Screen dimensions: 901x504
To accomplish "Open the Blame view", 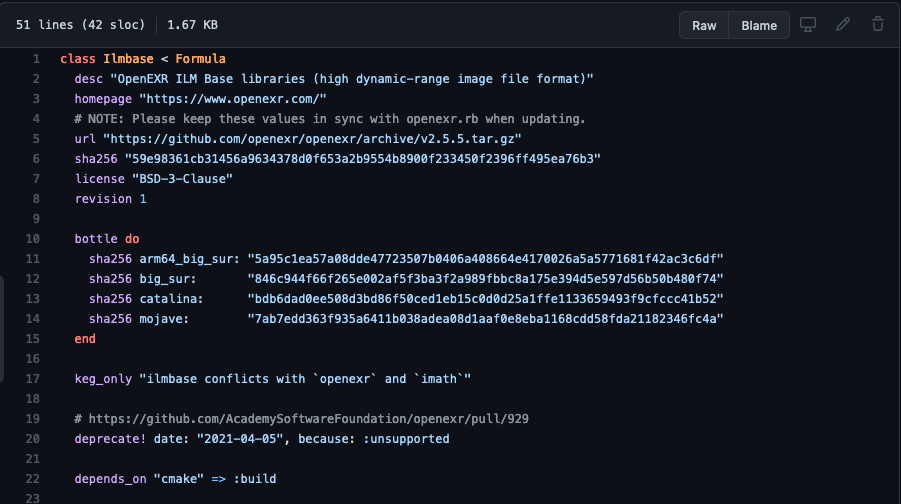I will coord(758,25).
